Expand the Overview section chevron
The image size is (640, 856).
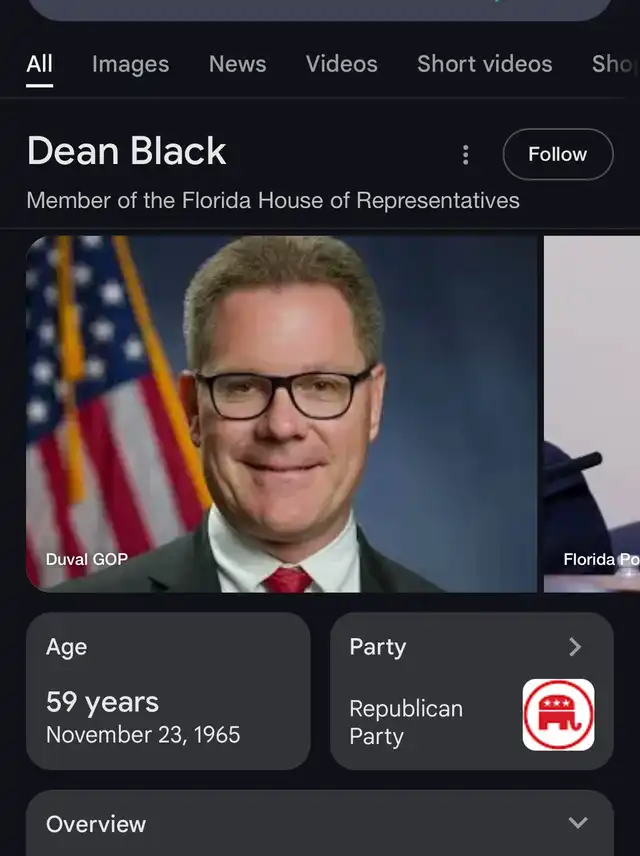[578, 823]
